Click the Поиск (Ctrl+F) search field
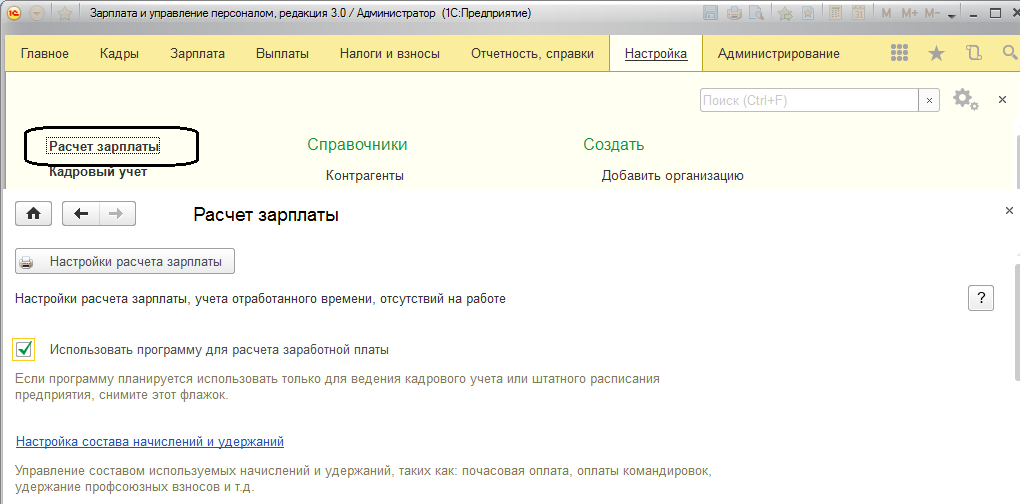1020x504 pixels. coord(809,100)
